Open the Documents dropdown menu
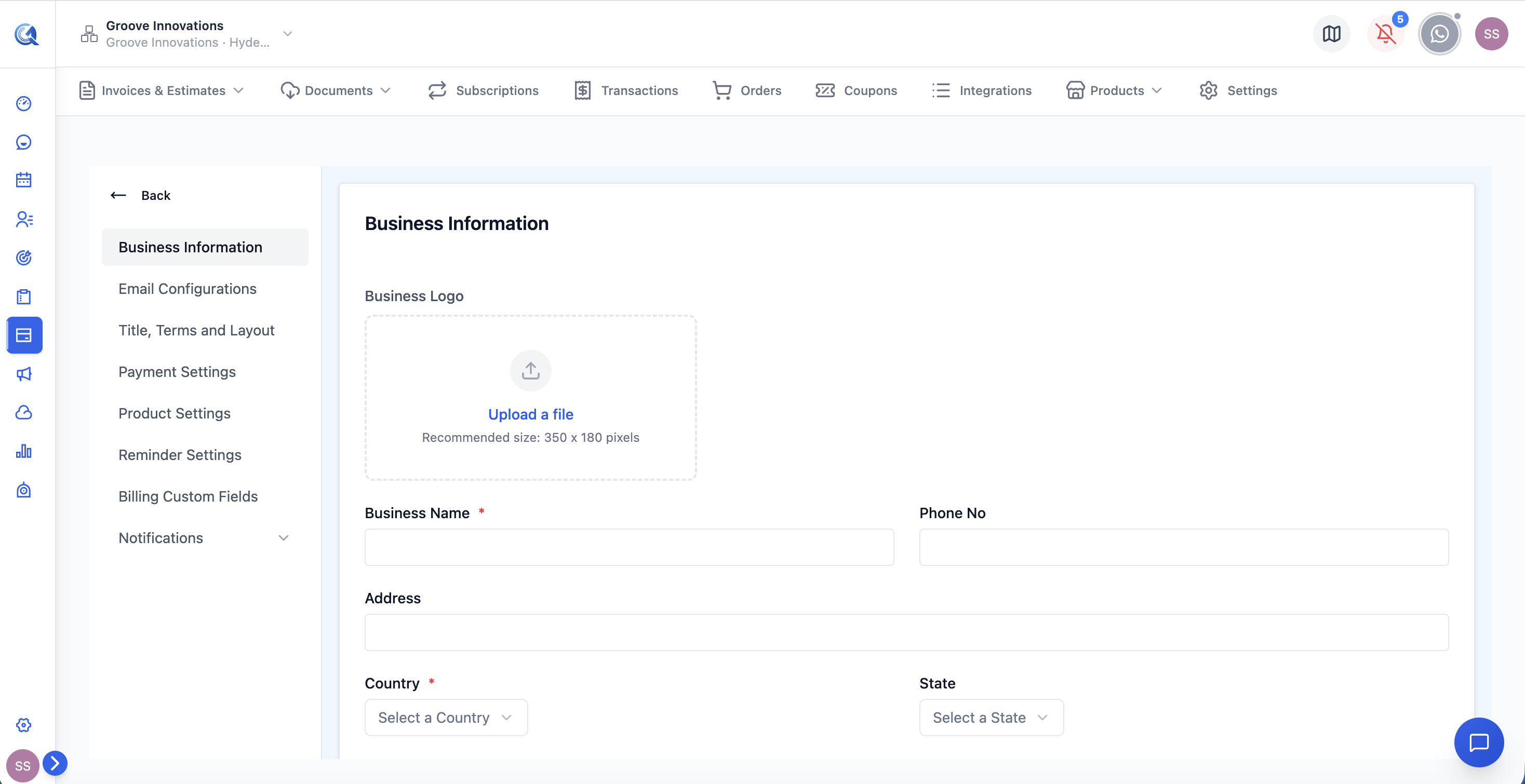This screenshot has width=1525, height=784. [336, 90]
